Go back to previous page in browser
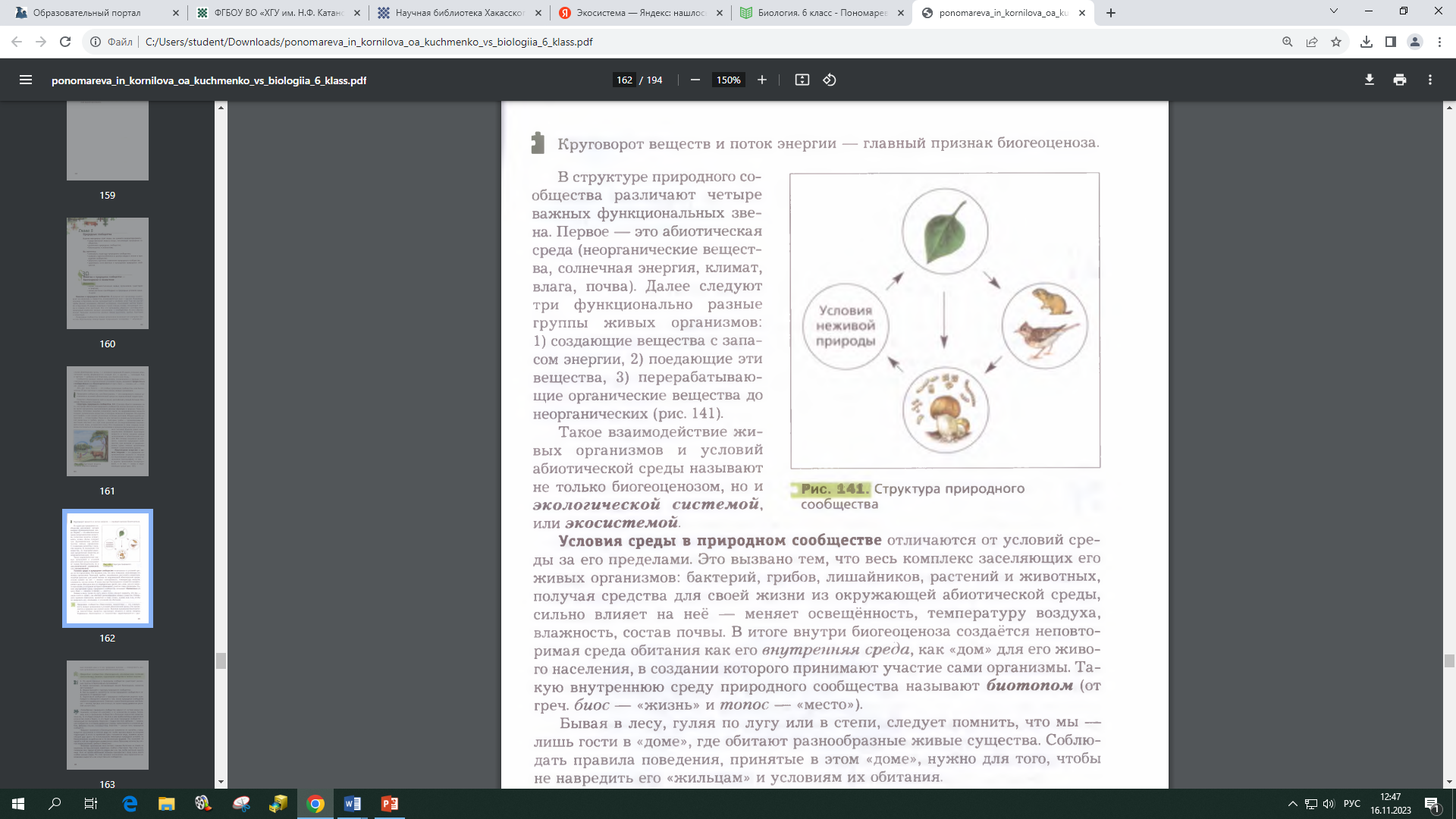Viewport: 1456px width, 819px height. 17,42
